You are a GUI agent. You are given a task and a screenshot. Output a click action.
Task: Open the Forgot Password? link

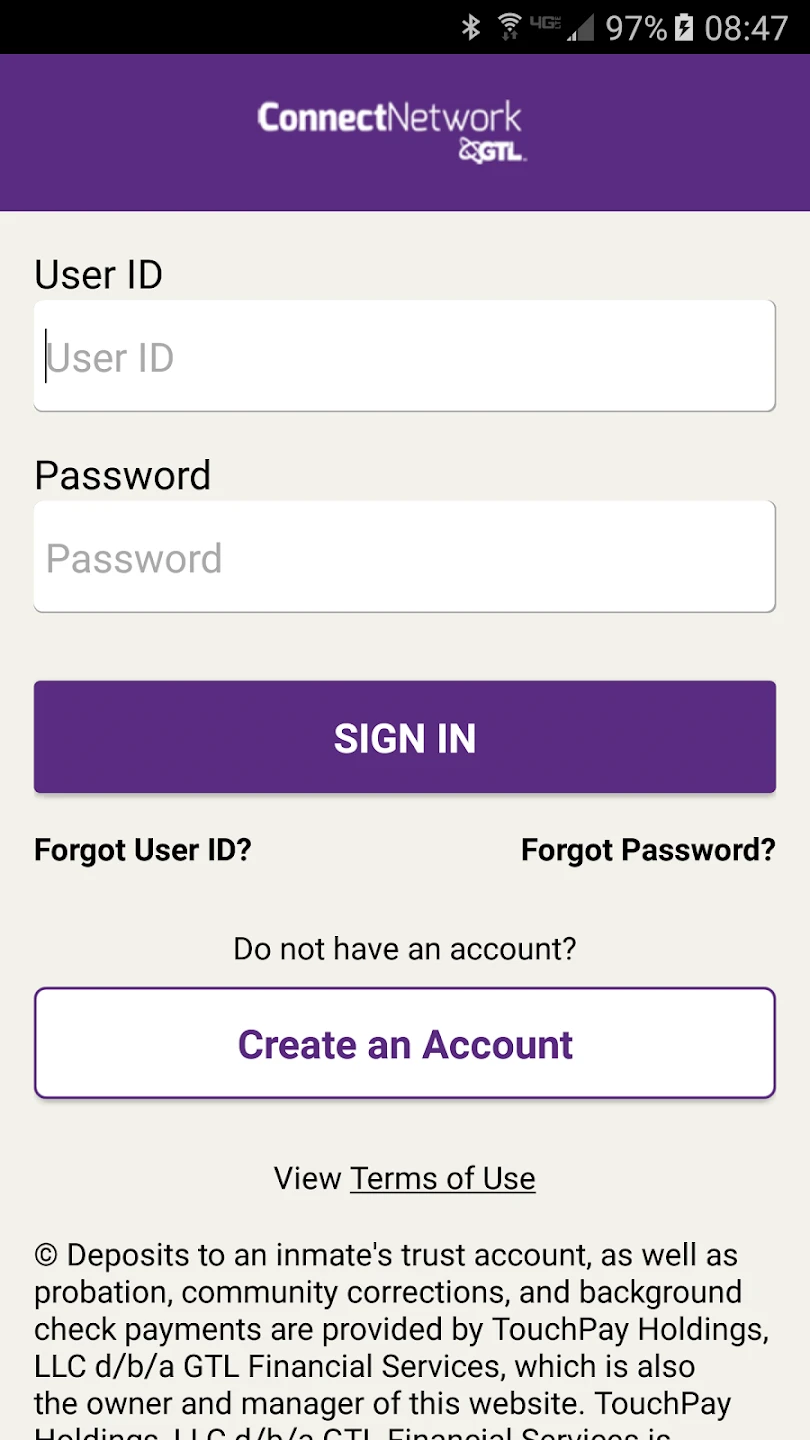point(648,850)
